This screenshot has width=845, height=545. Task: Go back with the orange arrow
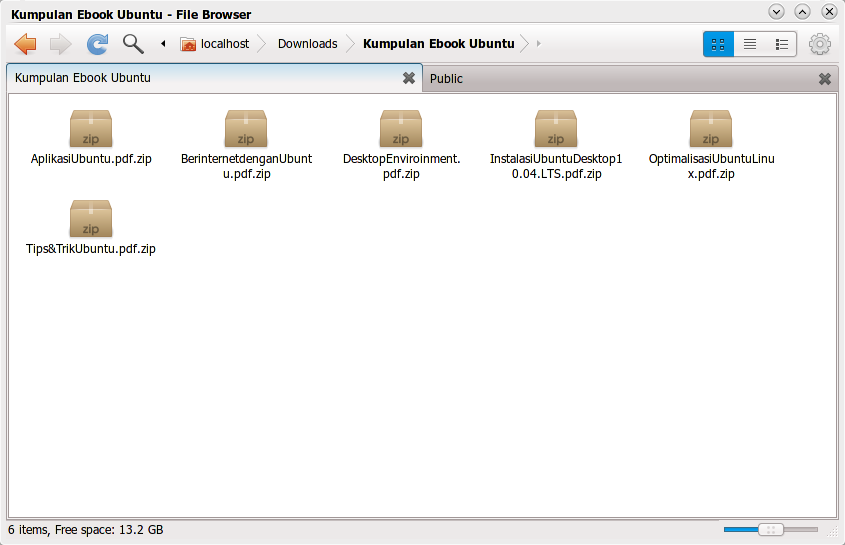25,44
